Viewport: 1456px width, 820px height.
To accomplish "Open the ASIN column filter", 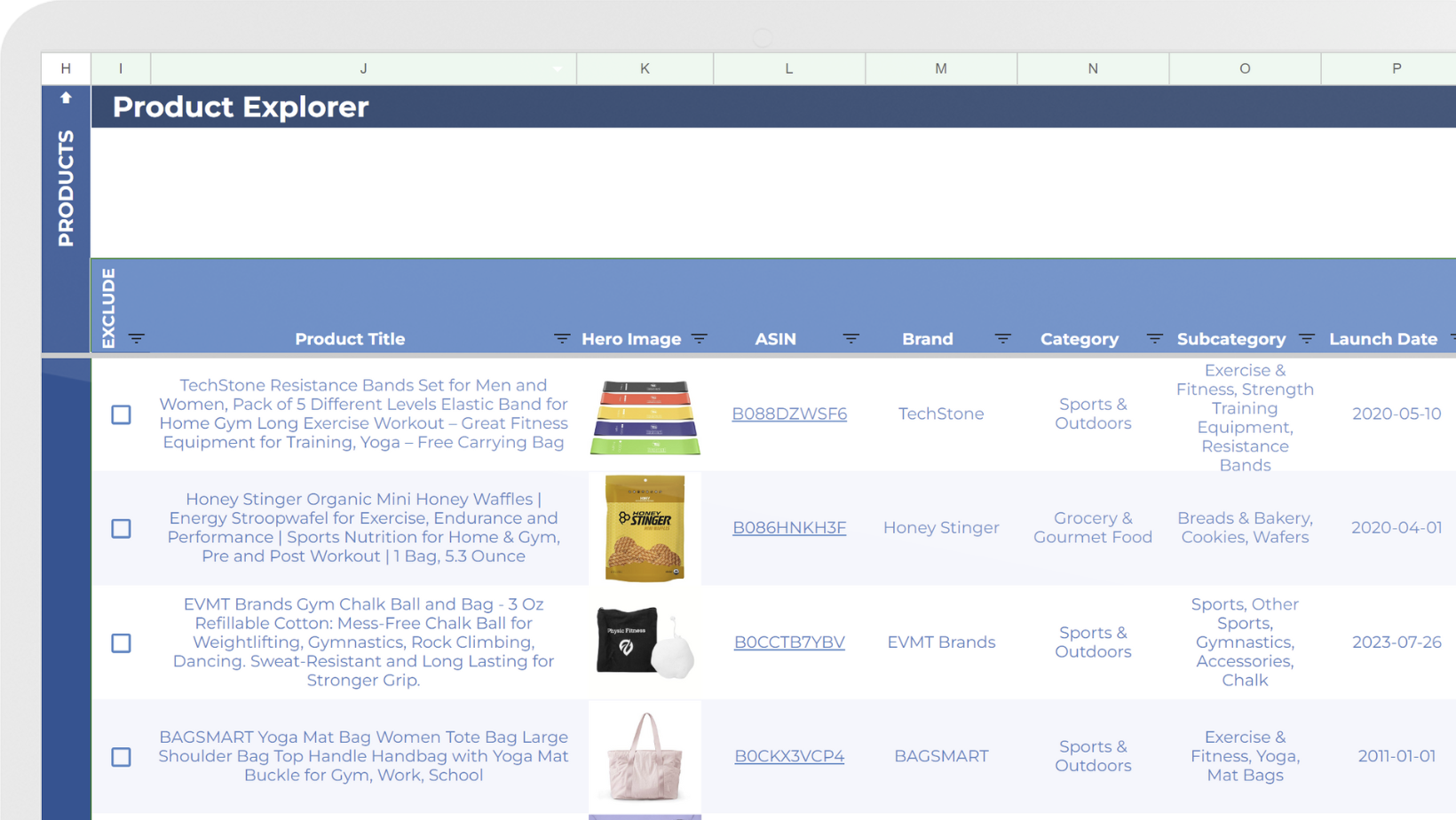I will click(851, 339).
